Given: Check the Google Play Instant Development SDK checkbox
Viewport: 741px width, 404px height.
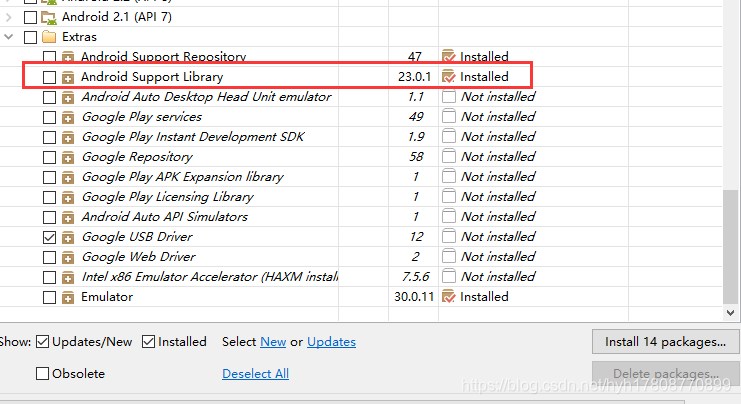Looking at the screenshot, I should 49,138.
